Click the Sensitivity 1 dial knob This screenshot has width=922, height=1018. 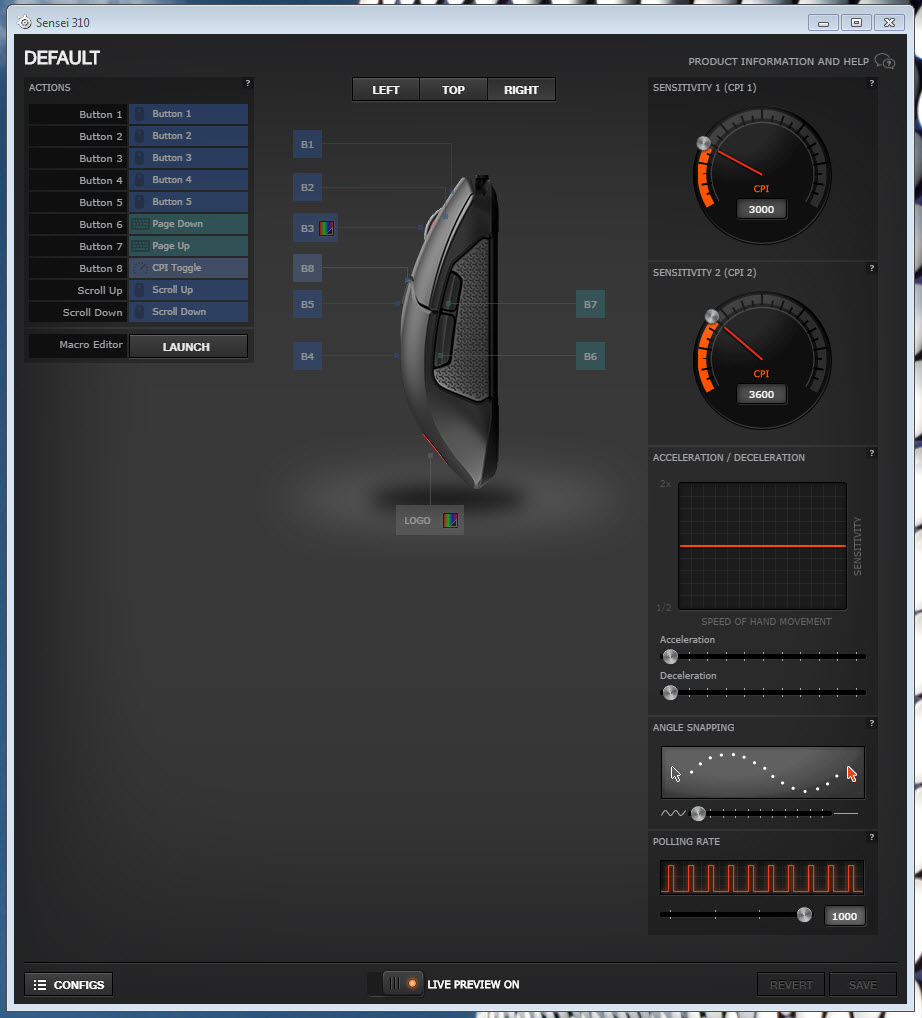coord(704,143)
